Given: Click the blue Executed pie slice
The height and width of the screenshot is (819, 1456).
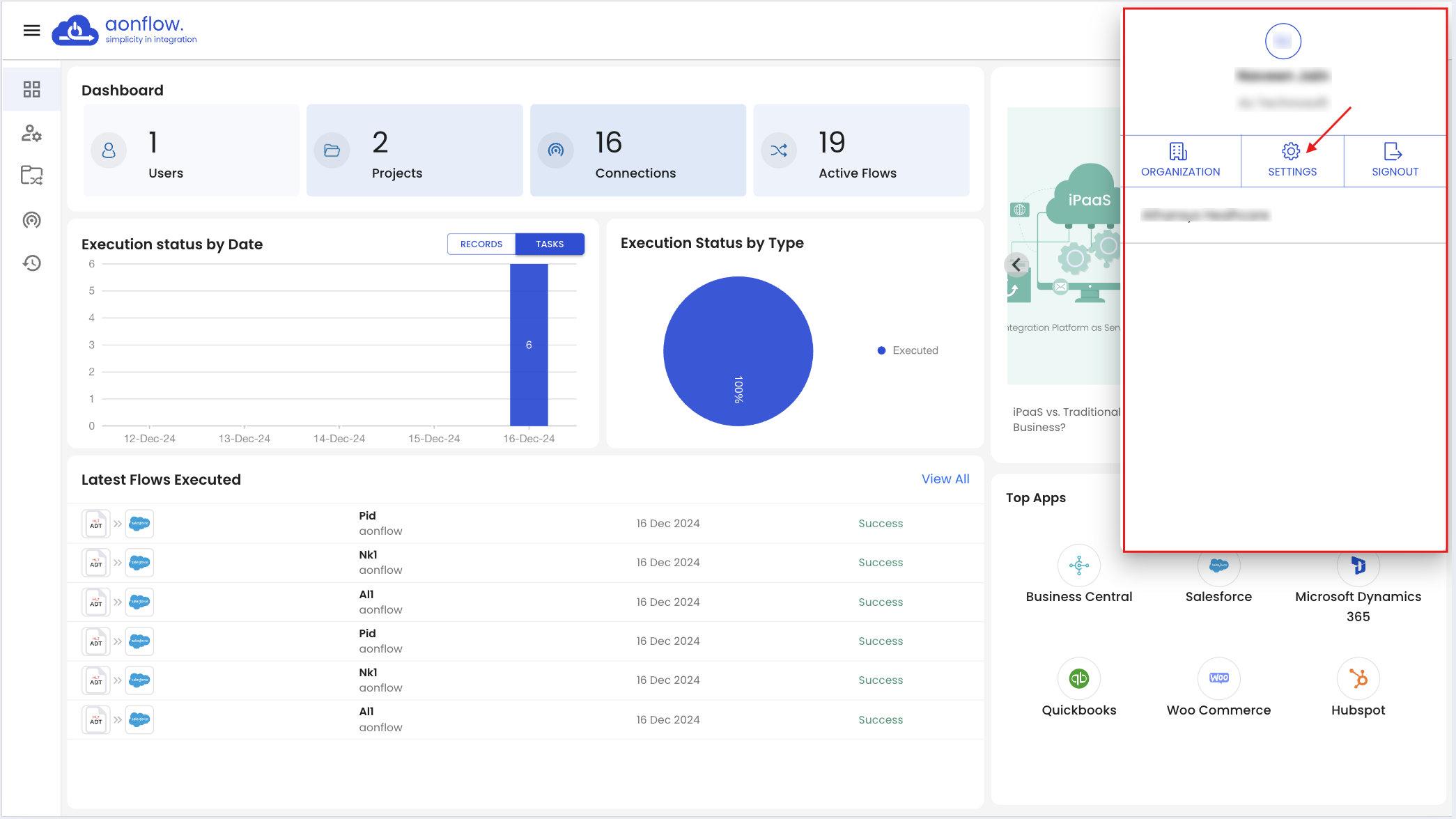Looking at the screenshot, I should point(738,351).
